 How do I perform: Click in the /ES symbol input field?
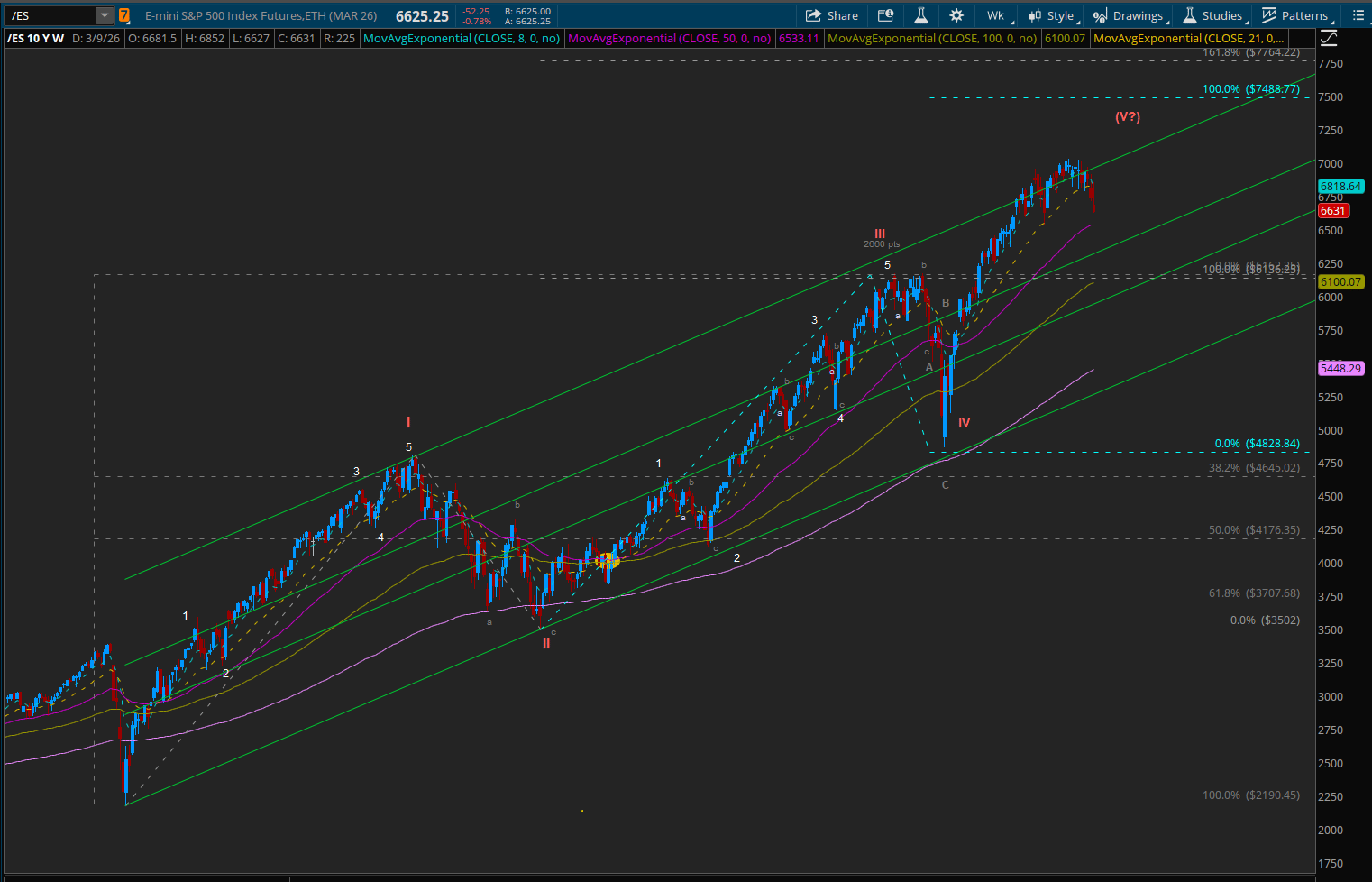pyautogui.click(x=50, y=15)
